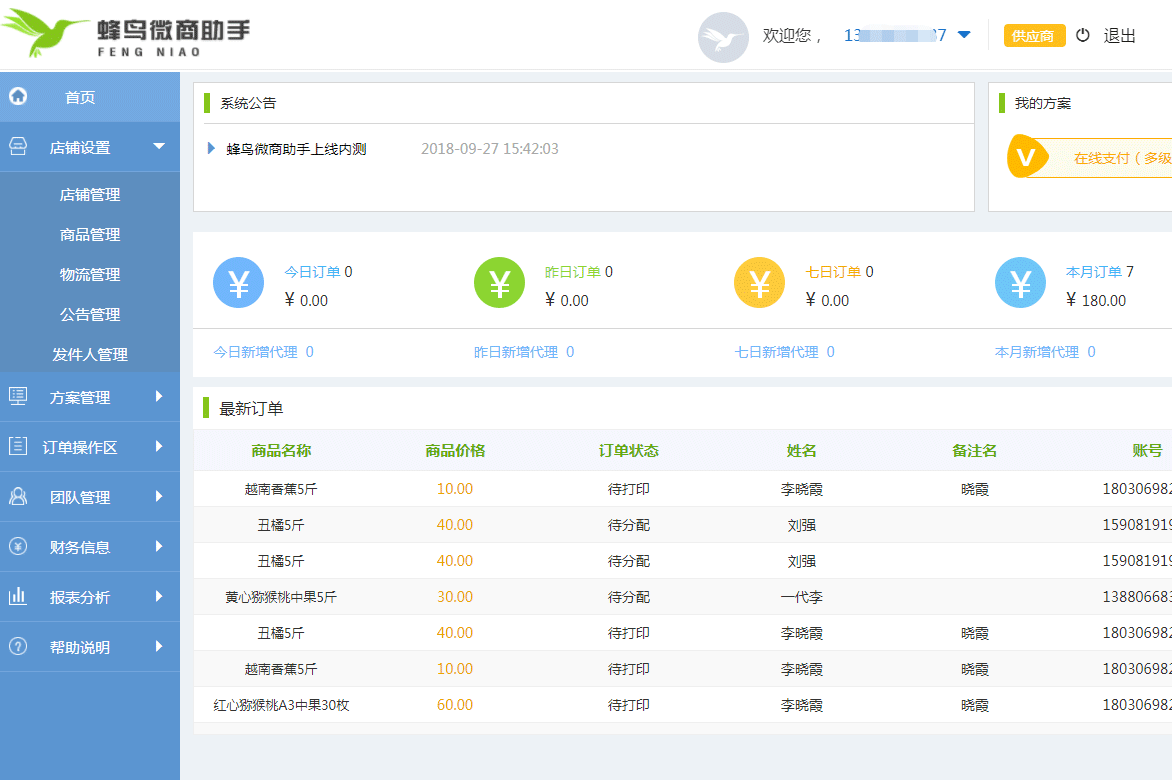
Task: Click the order list icon beside 订单操作区
Action: (x=18, y=447)
